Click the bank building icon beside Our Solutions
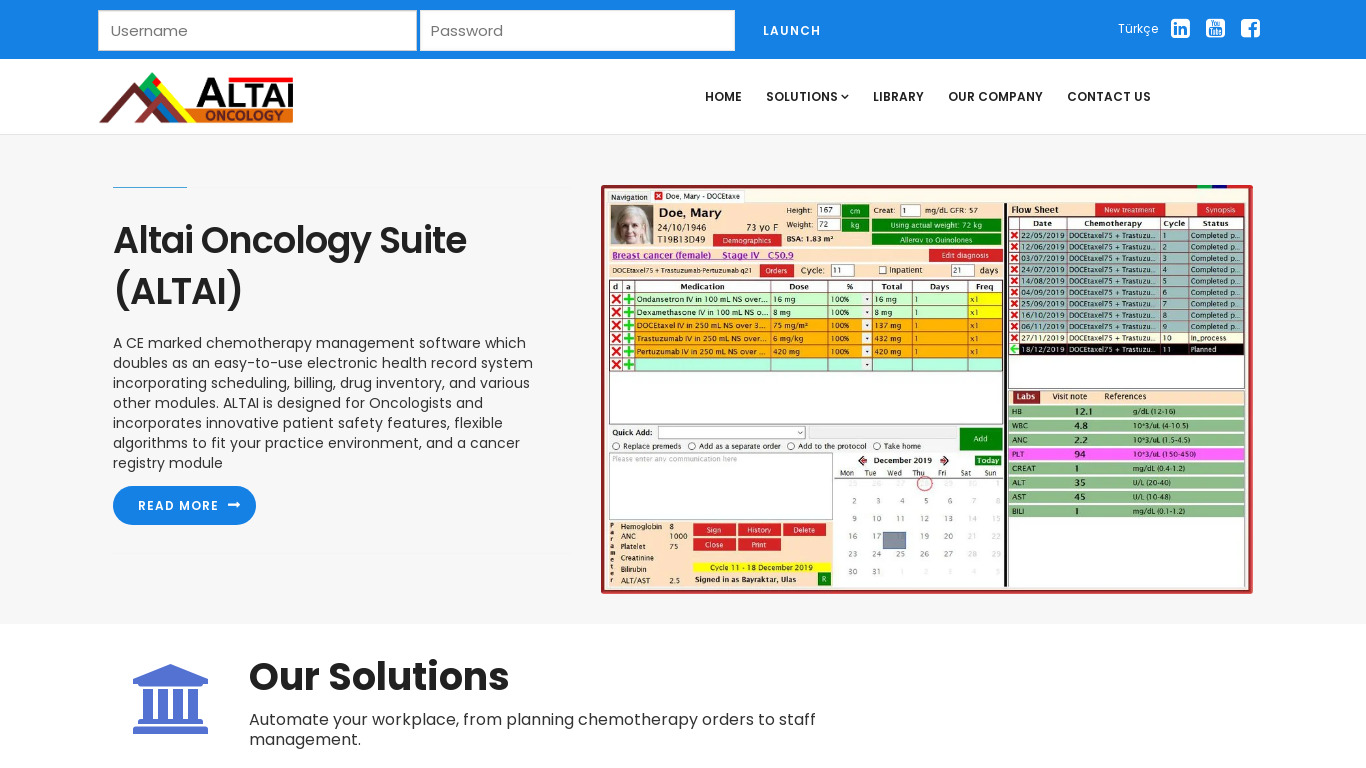The height and width of the screenshot is (768, 1366). coord(170,699)
